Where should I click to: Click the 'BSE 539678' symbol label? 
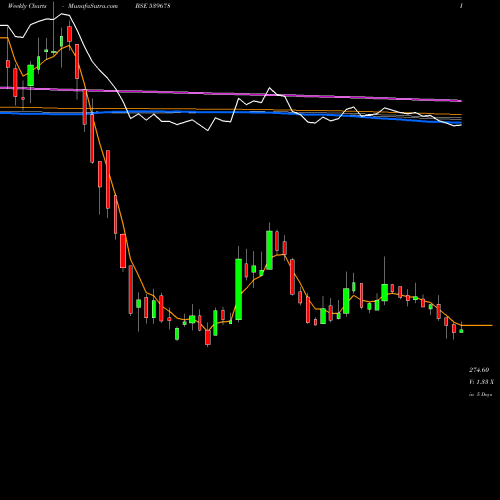pos(153,6)
